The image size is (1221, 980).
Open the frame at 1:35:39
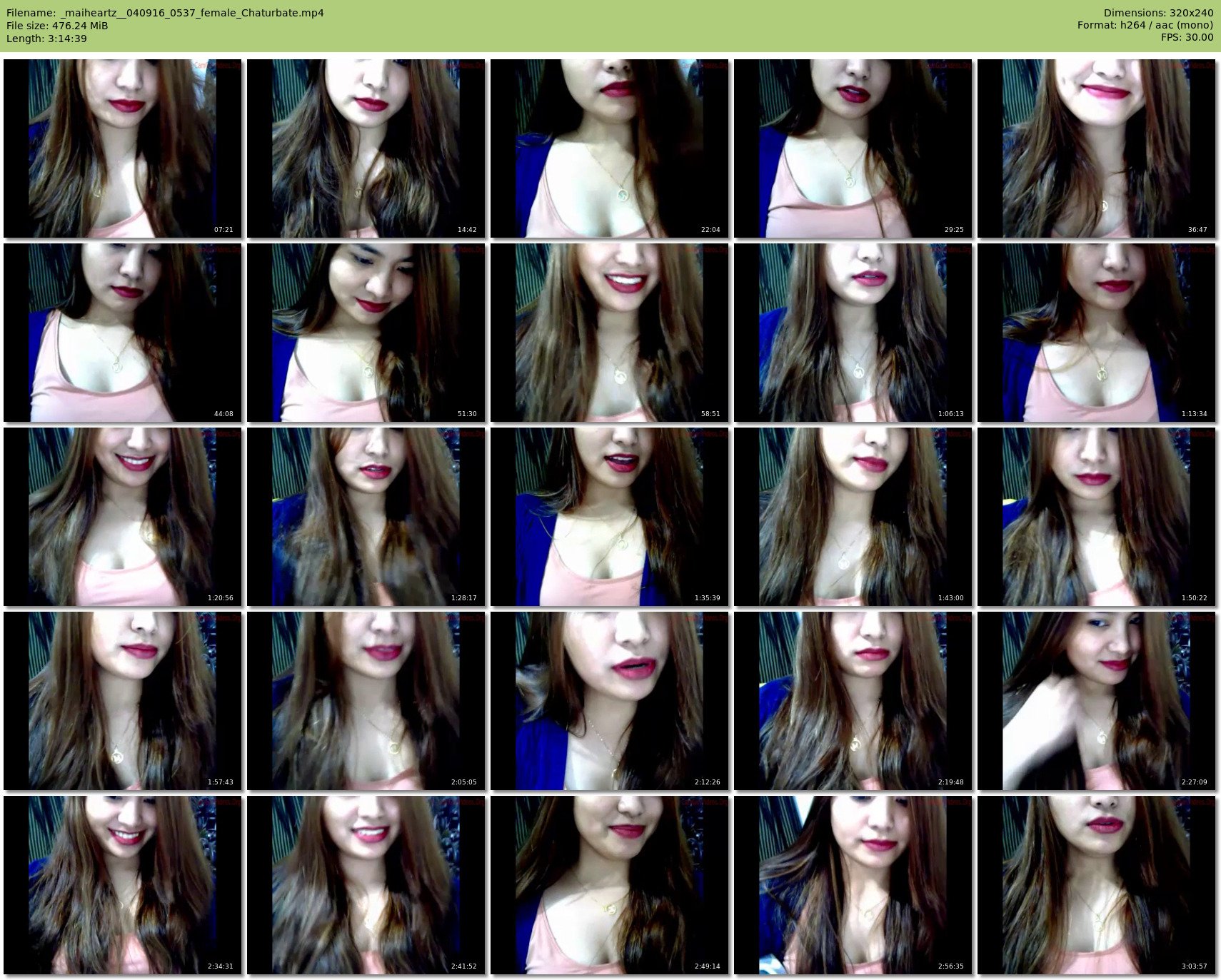[x=609, y=517]
